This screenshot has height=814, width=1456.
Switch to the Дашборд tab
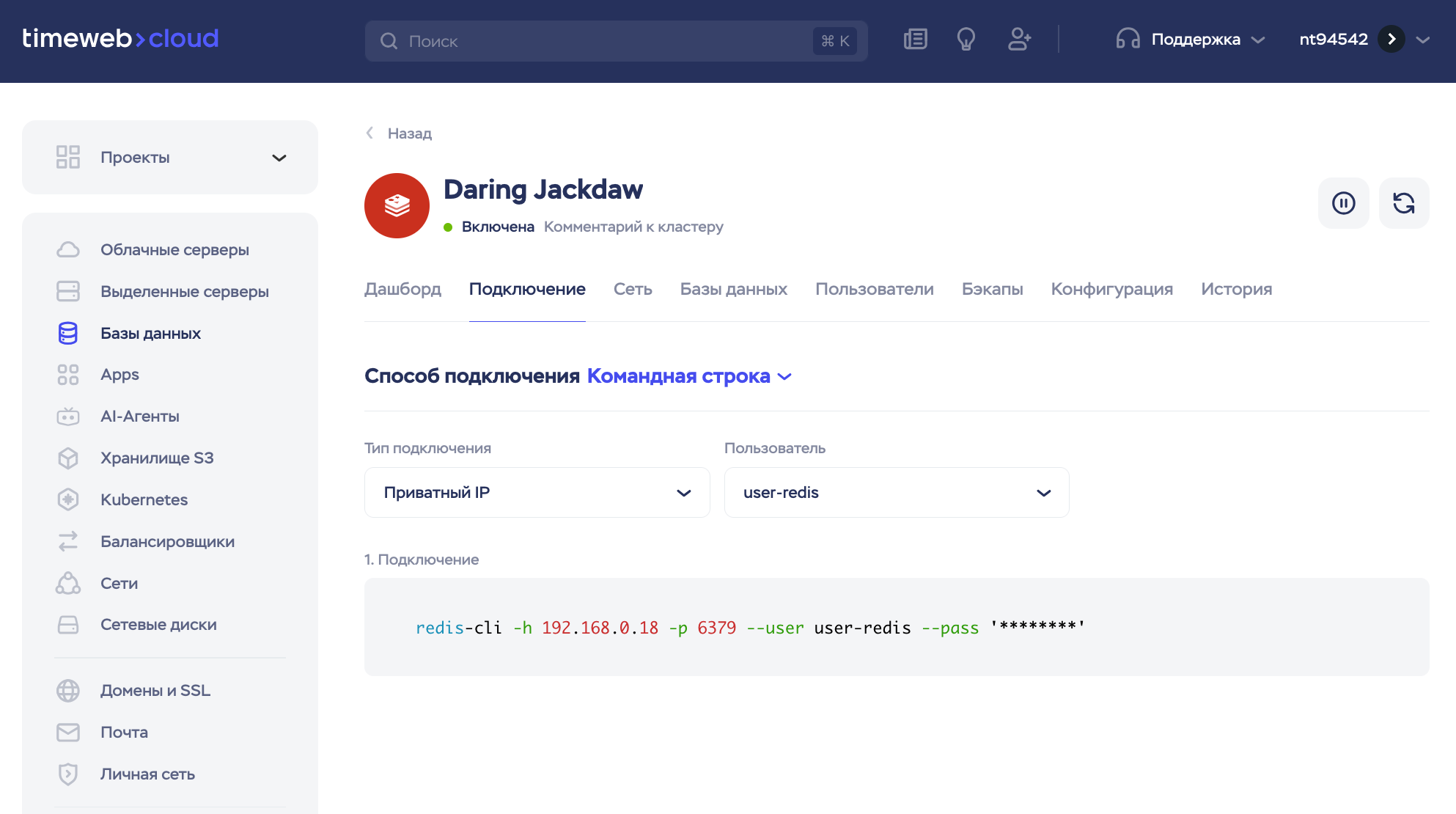(402, 289)
